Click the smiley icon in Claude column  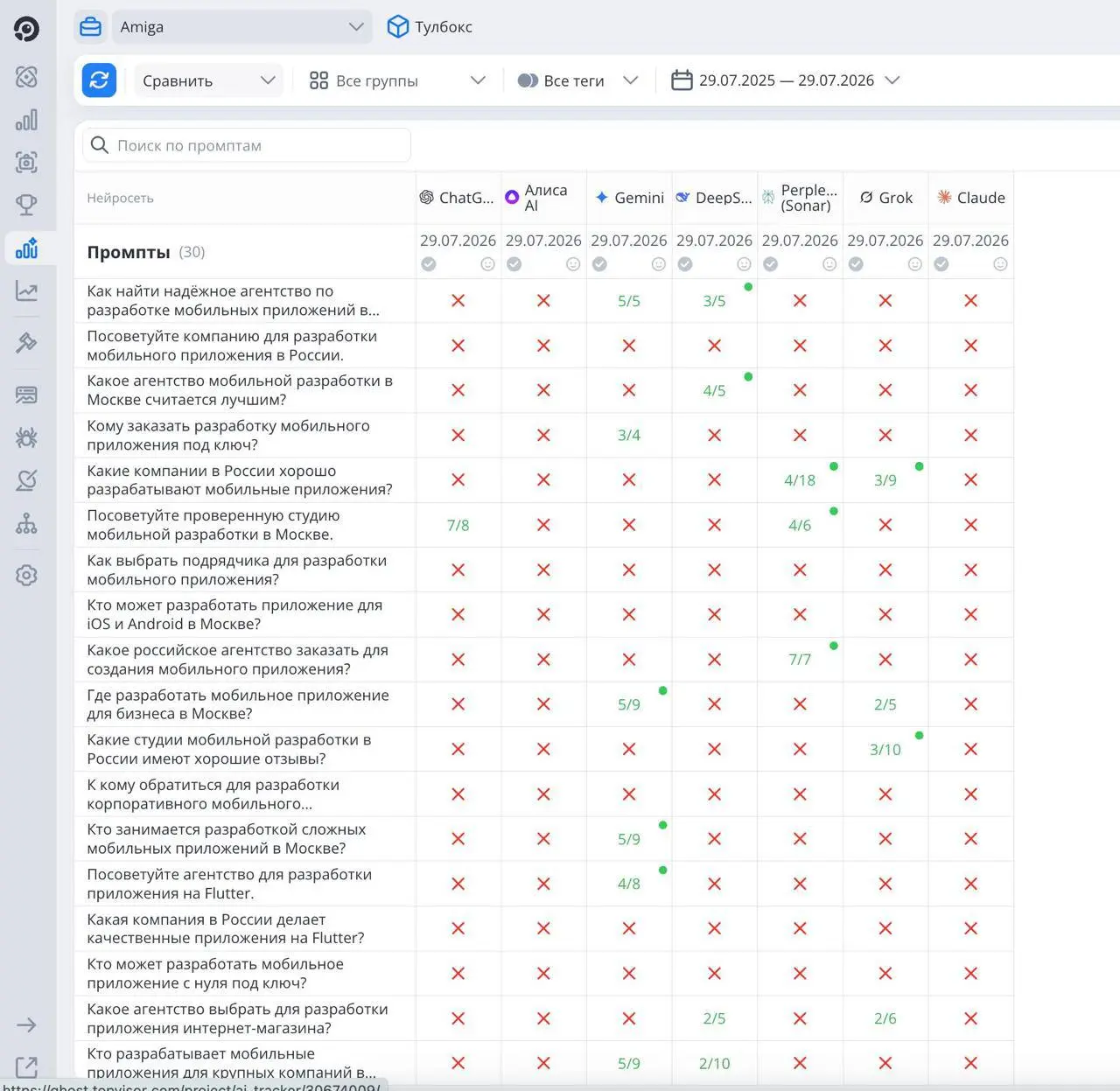(x=1000, y=264)
